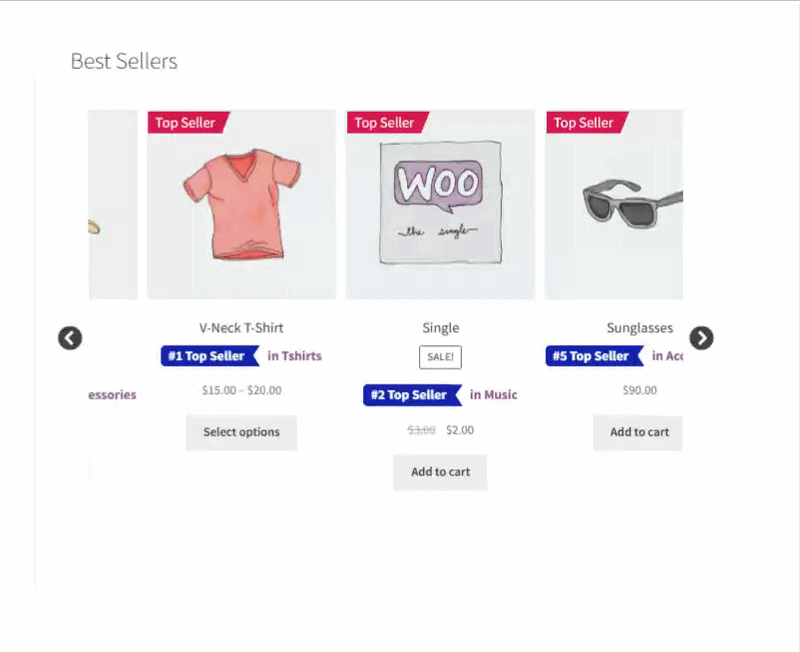Image resolution: width=800 pixels, height=652 pixels.
Task: Click the V-Neck T-Shirt product image
Action: pyautogui.click(x=241, y=204)
